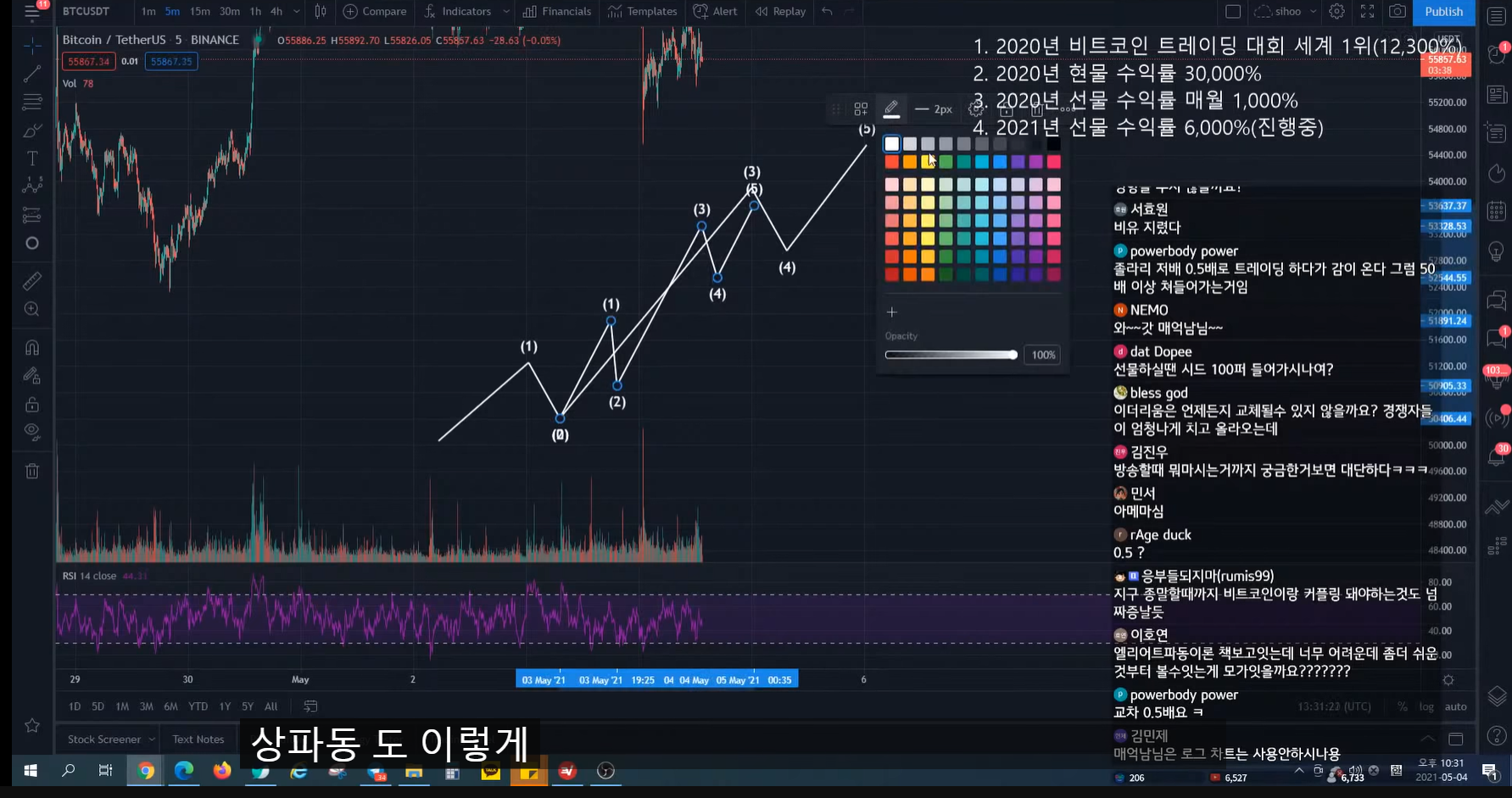The height and width of the screenshot is (798, 1512).
Task: Open the Indicators dialog
Action: [x=458, y=12]
